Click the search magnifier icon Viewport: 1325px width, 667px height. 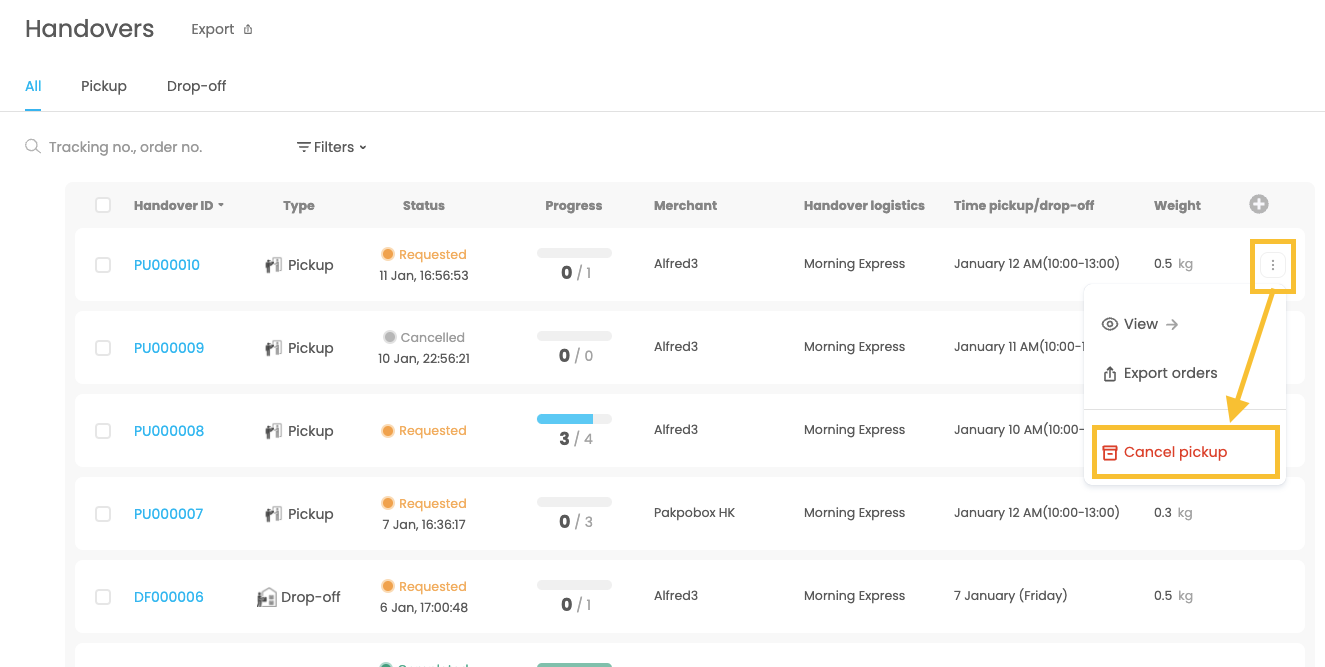pyautogui.click(x=33, y=147)
